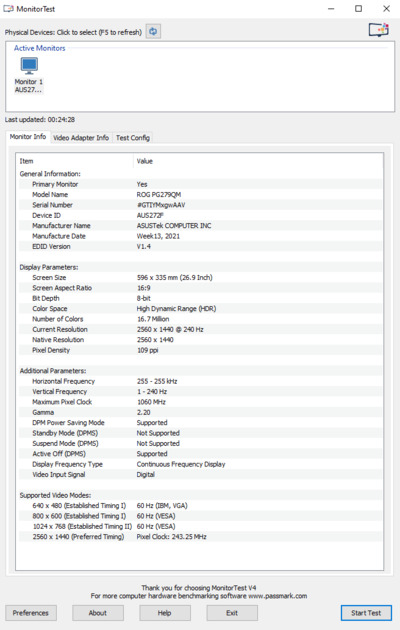This screenshot has height=630, width=400.
Task: Click the Supported Video Modes heading
Action: pos(55,495)
